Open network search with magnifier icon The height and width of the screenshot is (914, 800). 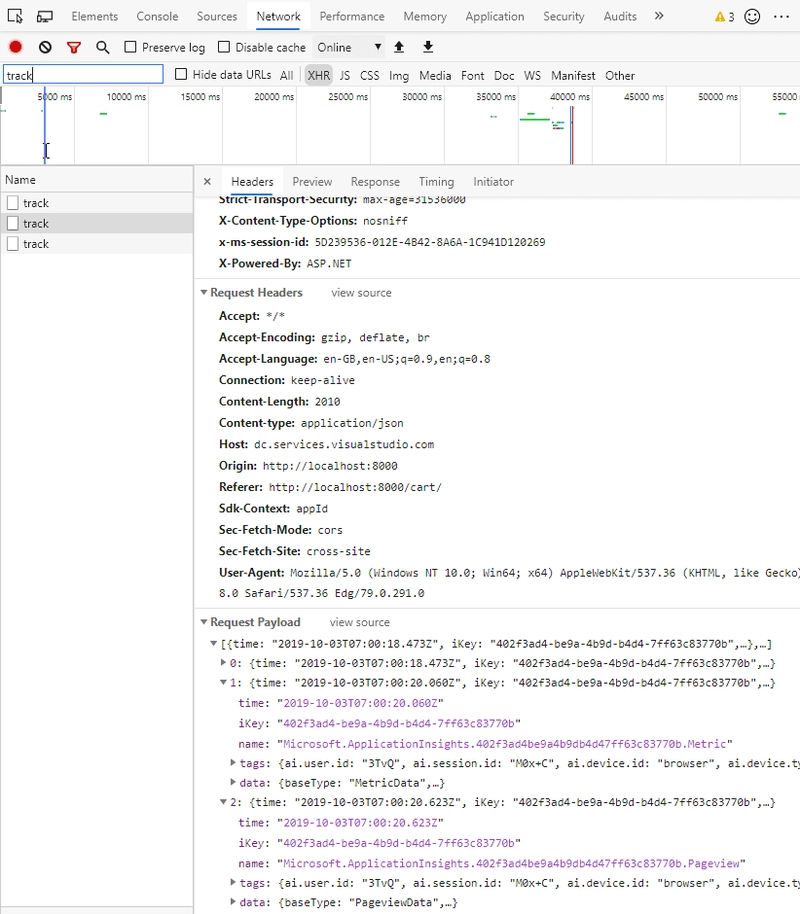point(103,47)
